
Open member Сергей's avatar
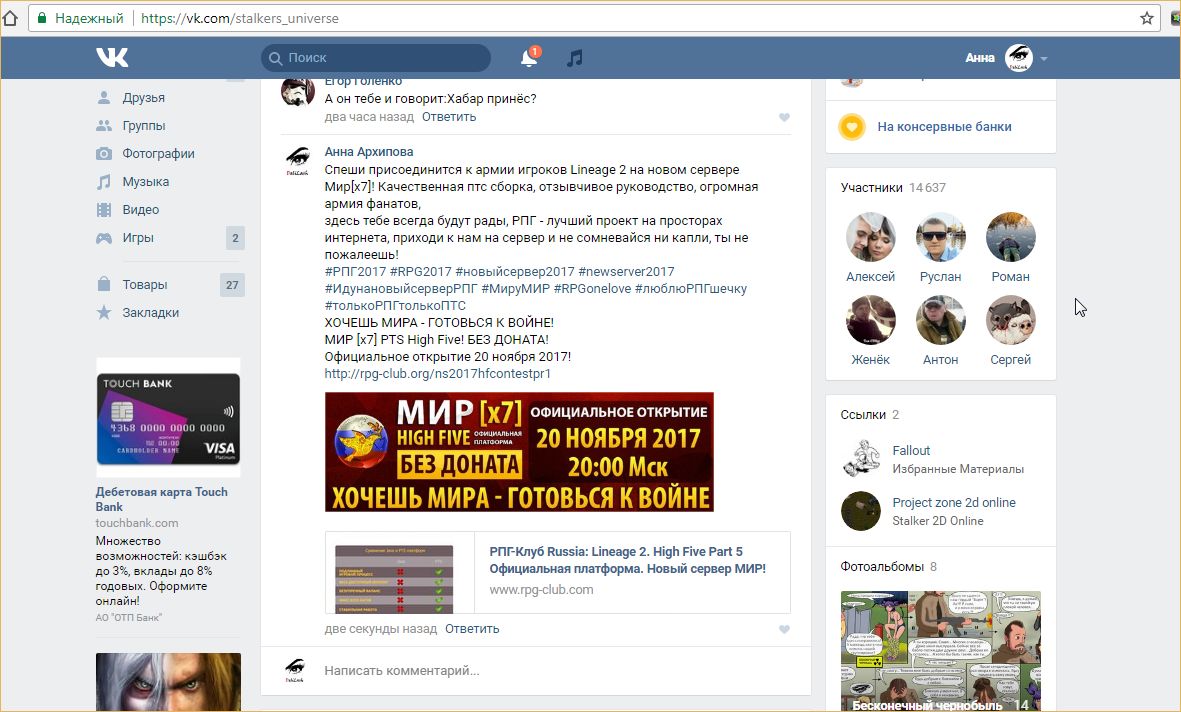click(1011, 320)
